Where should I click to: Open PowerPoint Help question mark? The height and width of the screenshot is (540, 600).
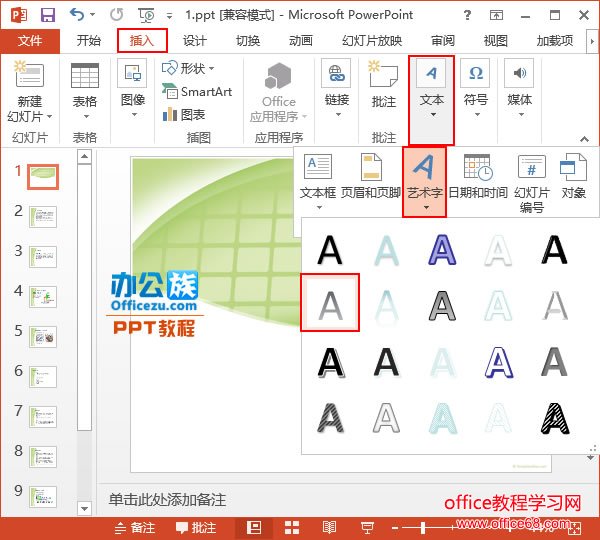tap(467, 15)
